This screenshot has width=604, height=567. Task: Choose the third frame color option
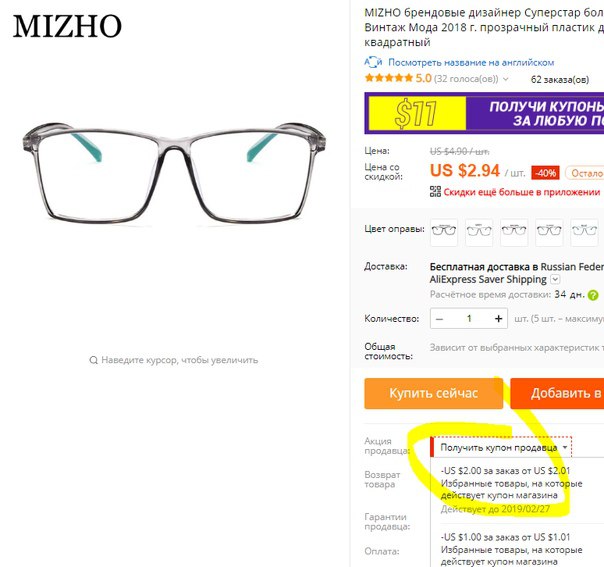(514, 232)
